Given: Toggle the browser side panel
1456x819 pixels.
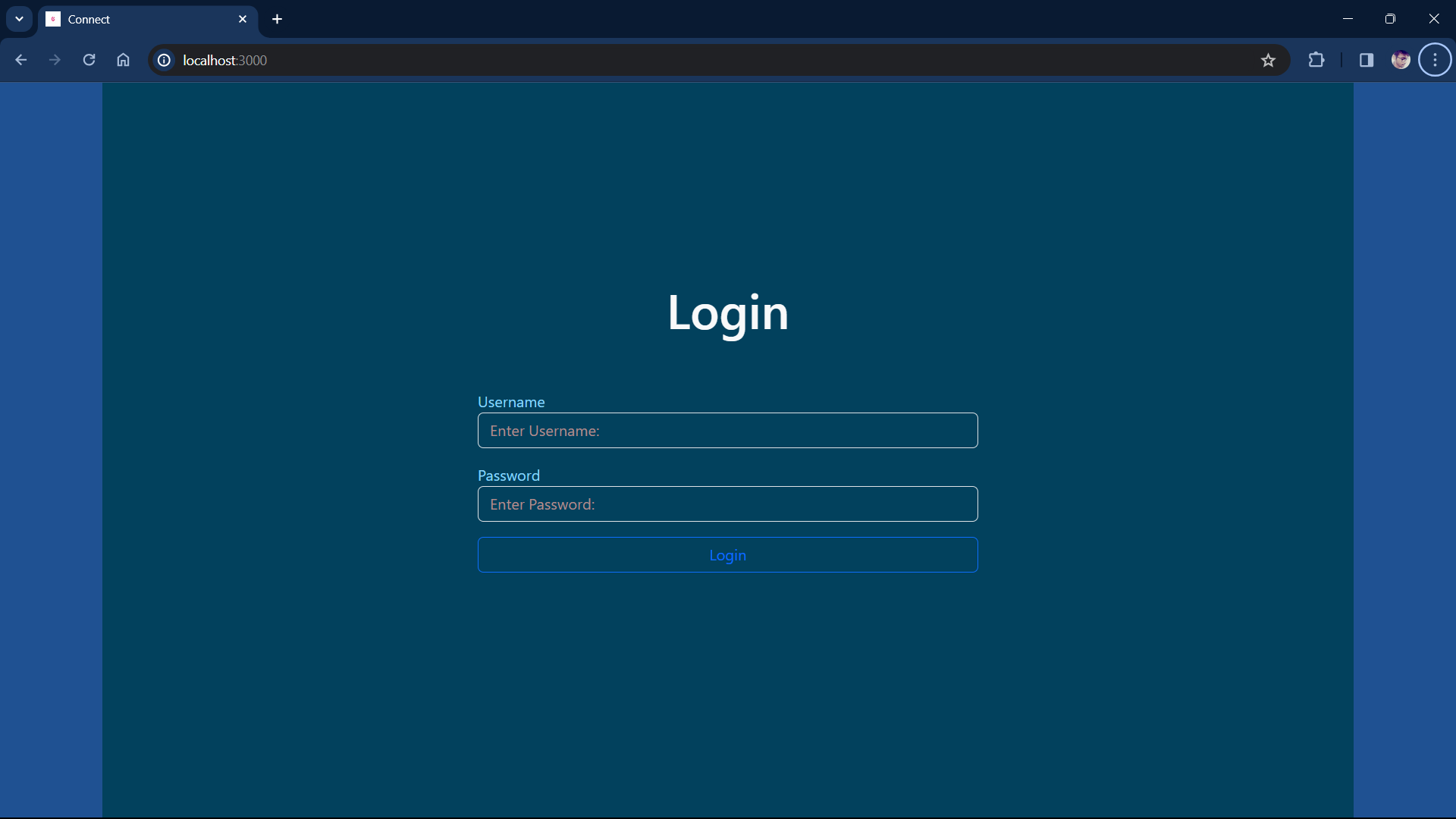Looking at the screenshot, I should pyautogui.click(x=1367, y=60).
